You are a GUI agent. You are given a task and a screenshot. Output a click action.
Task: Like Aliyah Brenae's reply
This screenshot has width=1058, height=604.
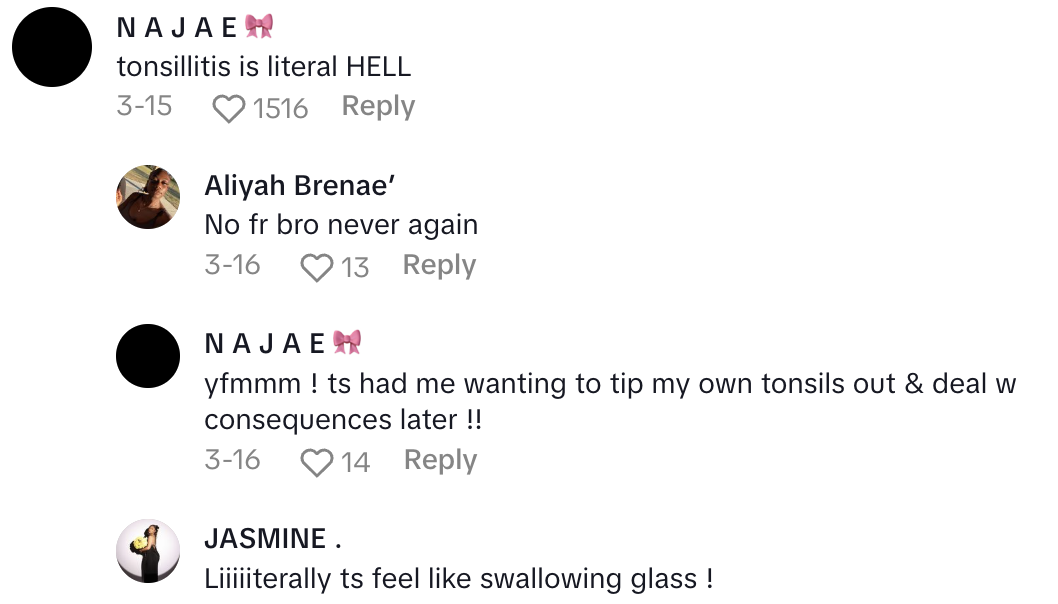pyautogui.click(x=318, y=265)
